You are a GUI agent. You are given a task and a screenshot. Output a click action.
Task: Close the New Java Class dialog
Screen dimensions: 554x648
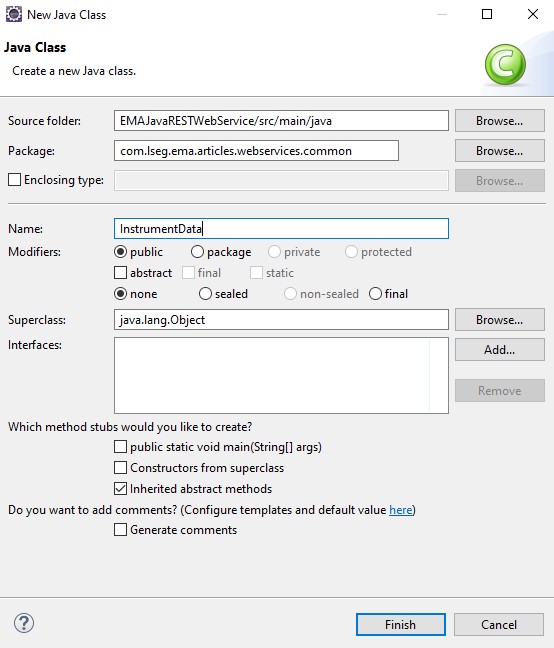[x=533, y=14]
